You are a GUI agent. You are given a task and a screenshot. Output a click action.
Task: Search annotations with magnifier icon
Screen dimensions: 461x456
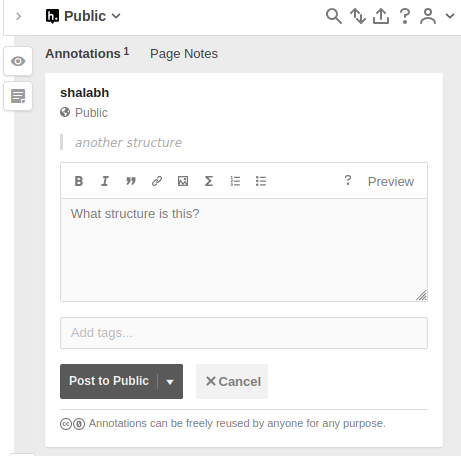[334, 16]
